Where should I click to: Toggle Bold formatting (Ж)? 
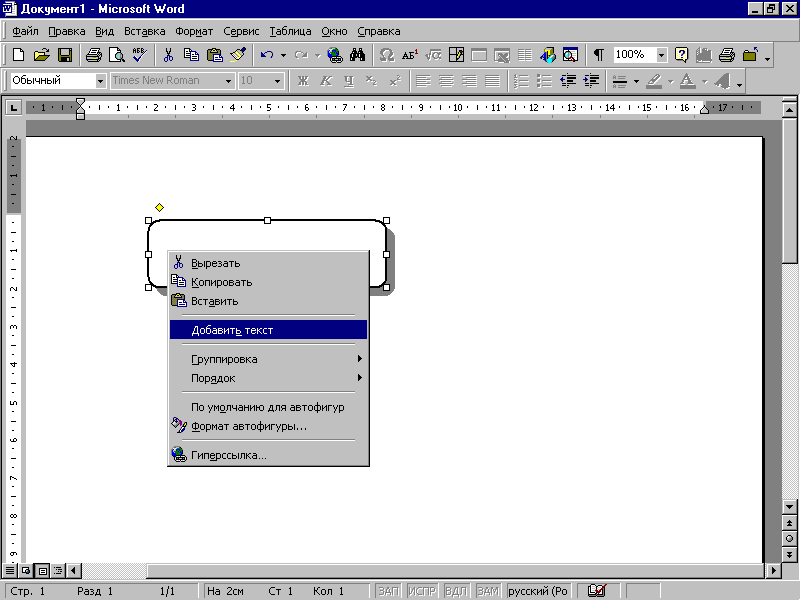[303, 81]
